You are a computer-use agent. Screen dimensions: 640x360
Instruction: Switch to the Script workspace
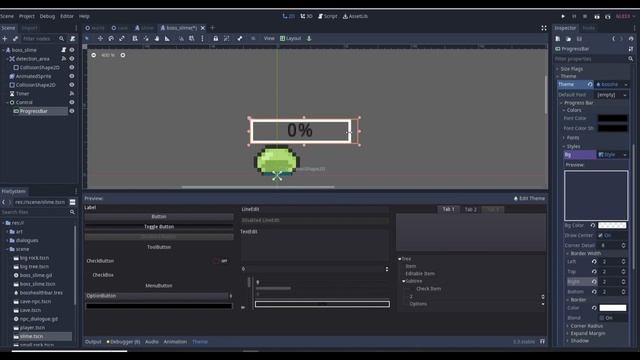tap(327, 16)
